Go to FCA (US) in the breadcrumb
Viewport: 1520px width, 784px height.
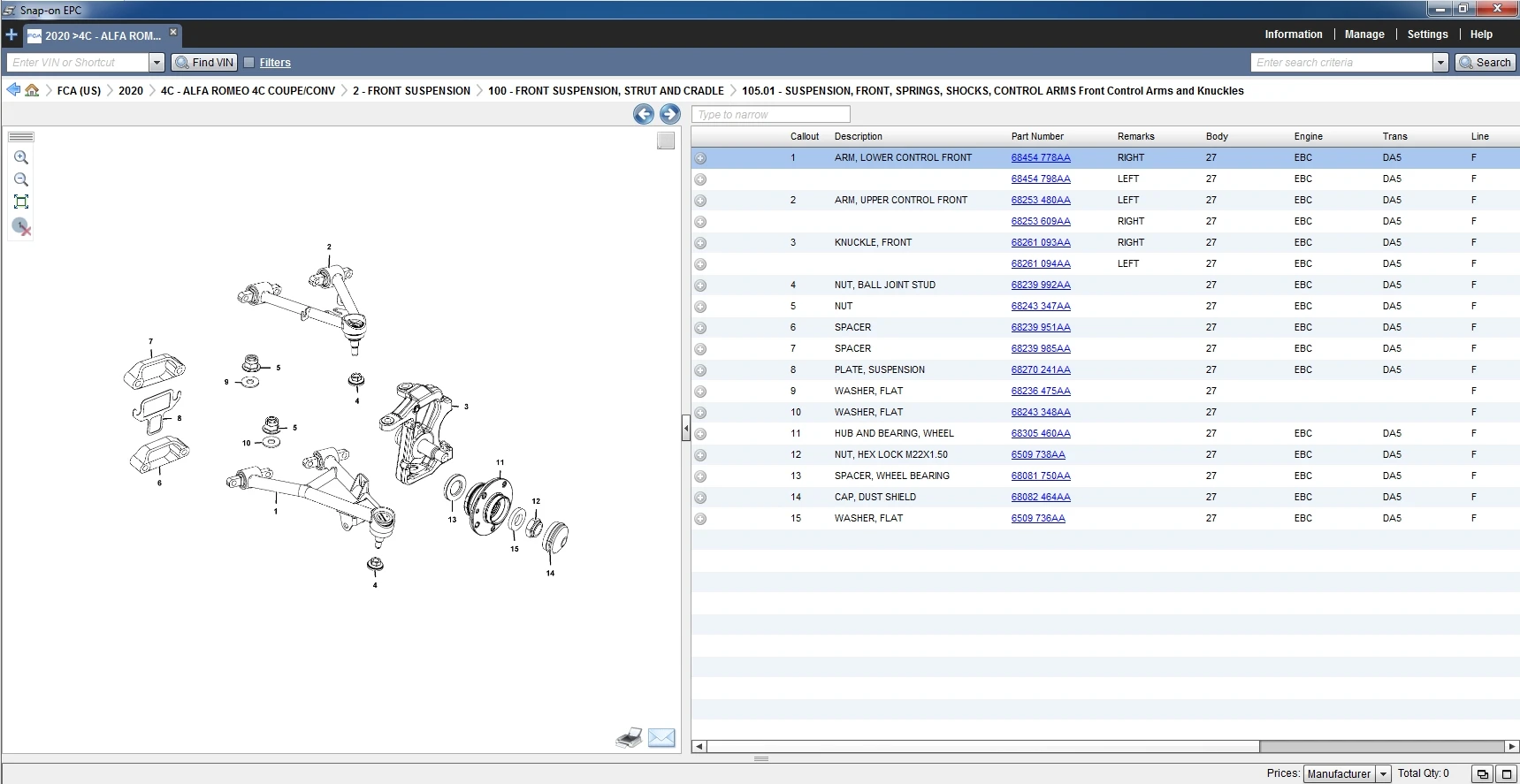[x=79, y=91]
